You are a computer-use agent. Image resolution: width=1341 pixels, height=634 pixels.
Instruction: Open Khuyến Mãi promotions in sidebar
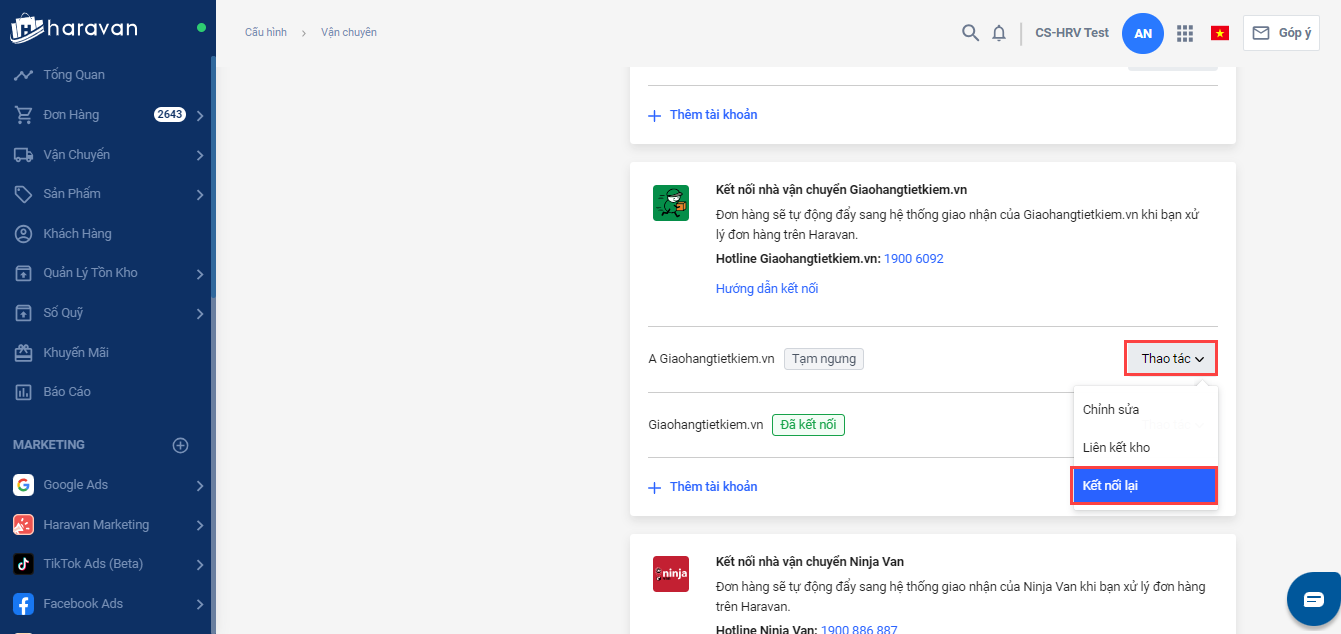tap(76, 353)
